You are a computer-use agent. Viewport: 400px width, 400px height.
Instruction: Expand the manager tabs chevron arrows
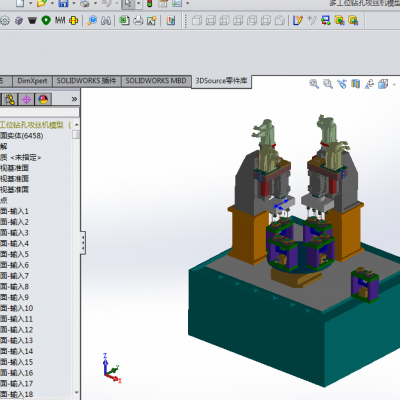[x=74, y=99]
